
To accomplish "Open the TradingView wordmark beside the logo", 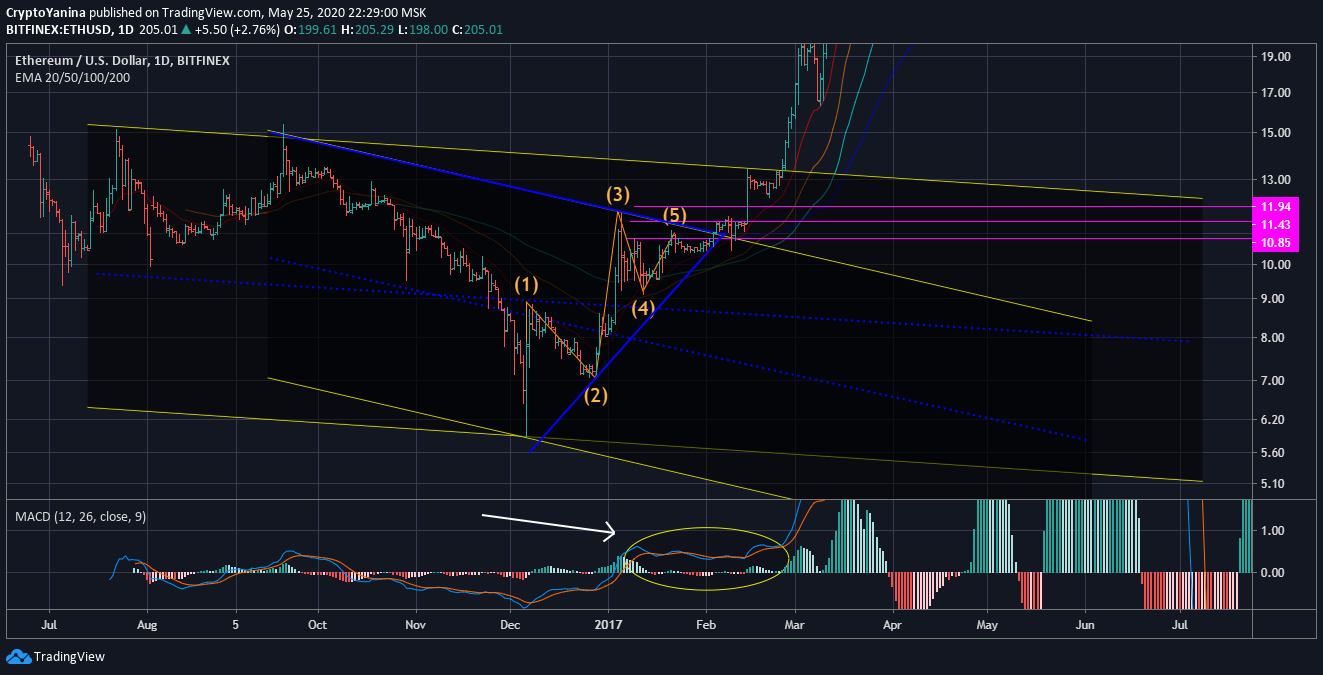I will coord(69,657).
